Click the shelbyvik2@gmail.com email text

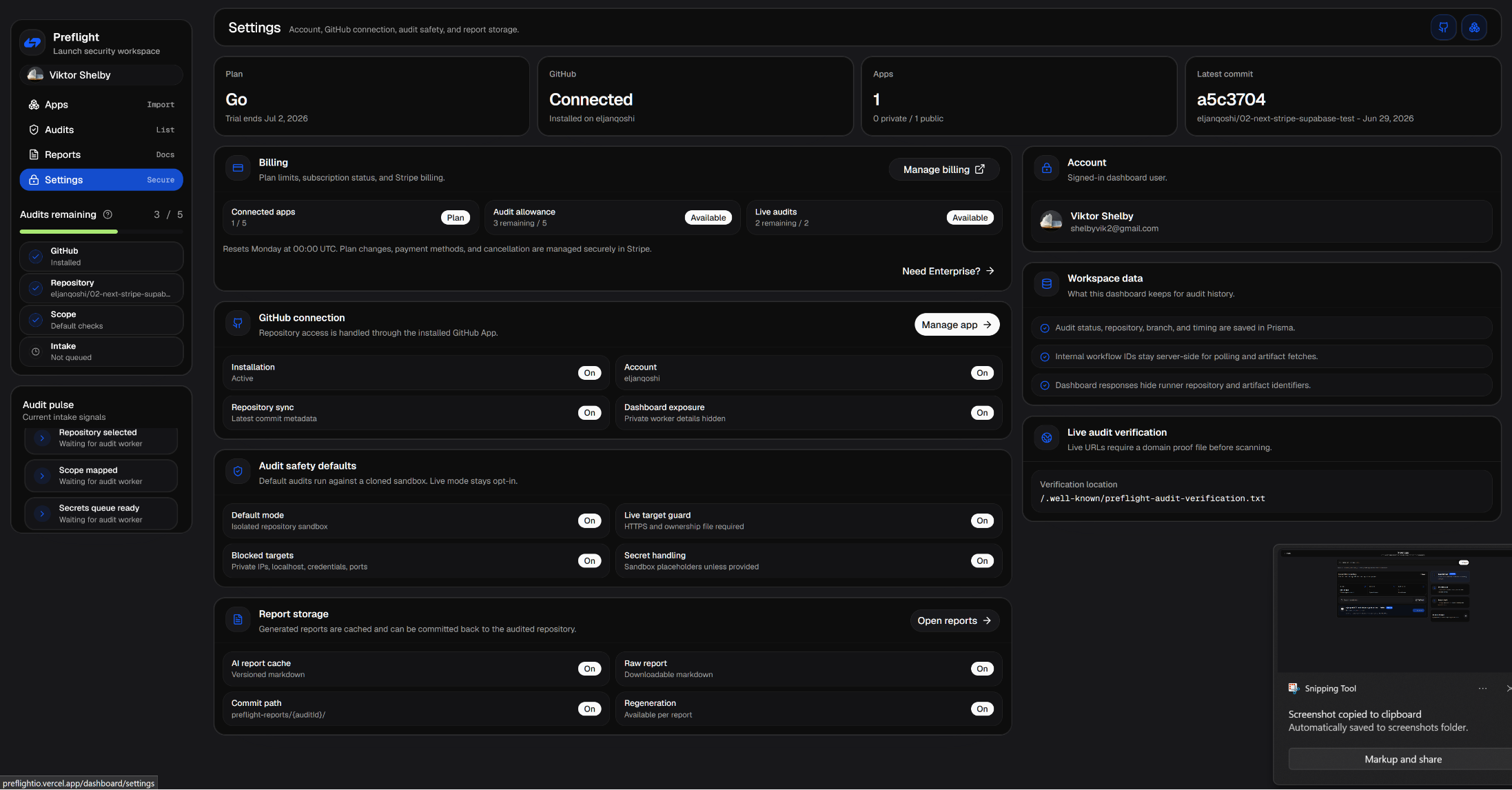[x=1114, y=229]
